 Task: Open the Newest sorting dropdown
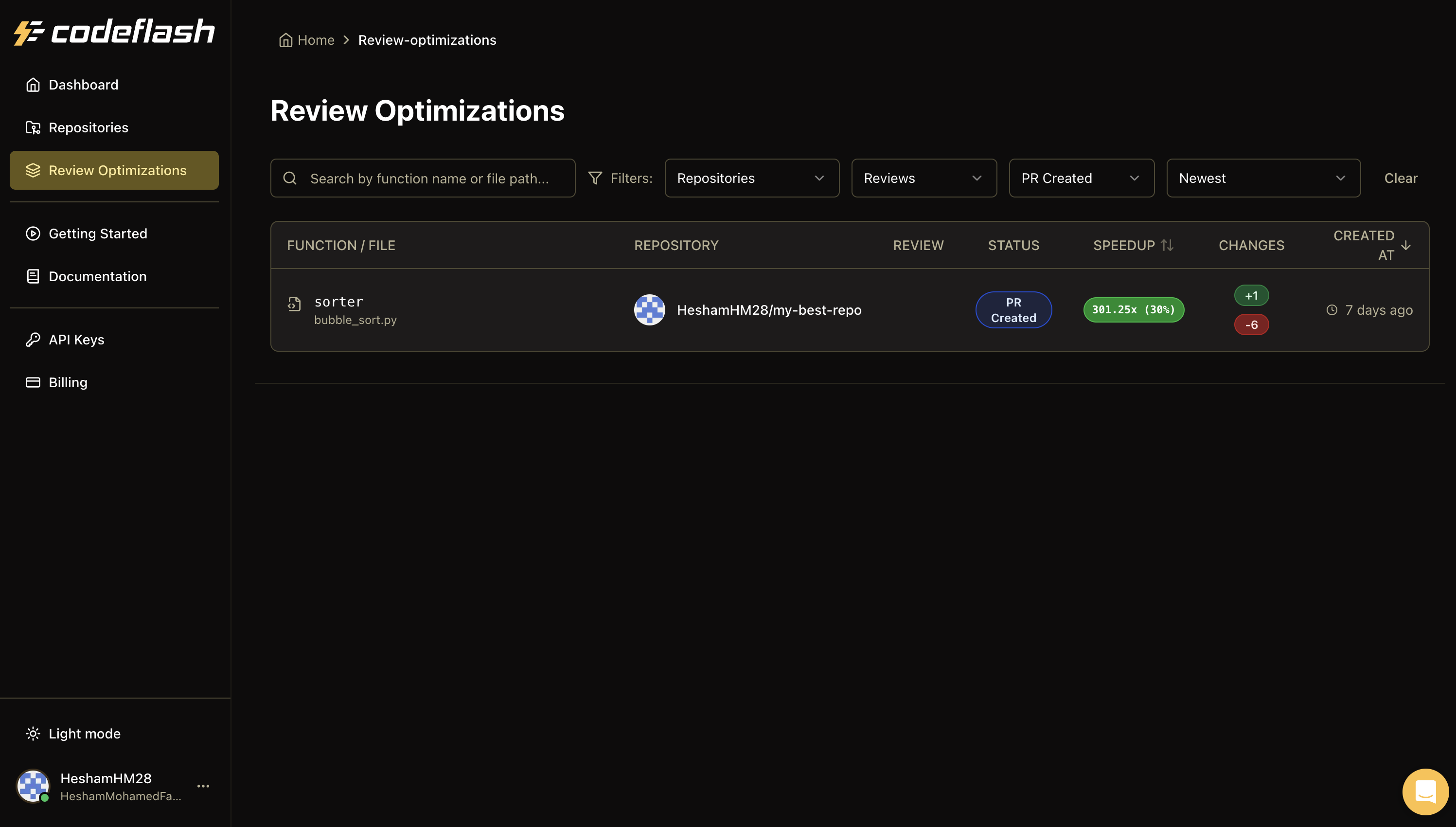pos(1262,178)
